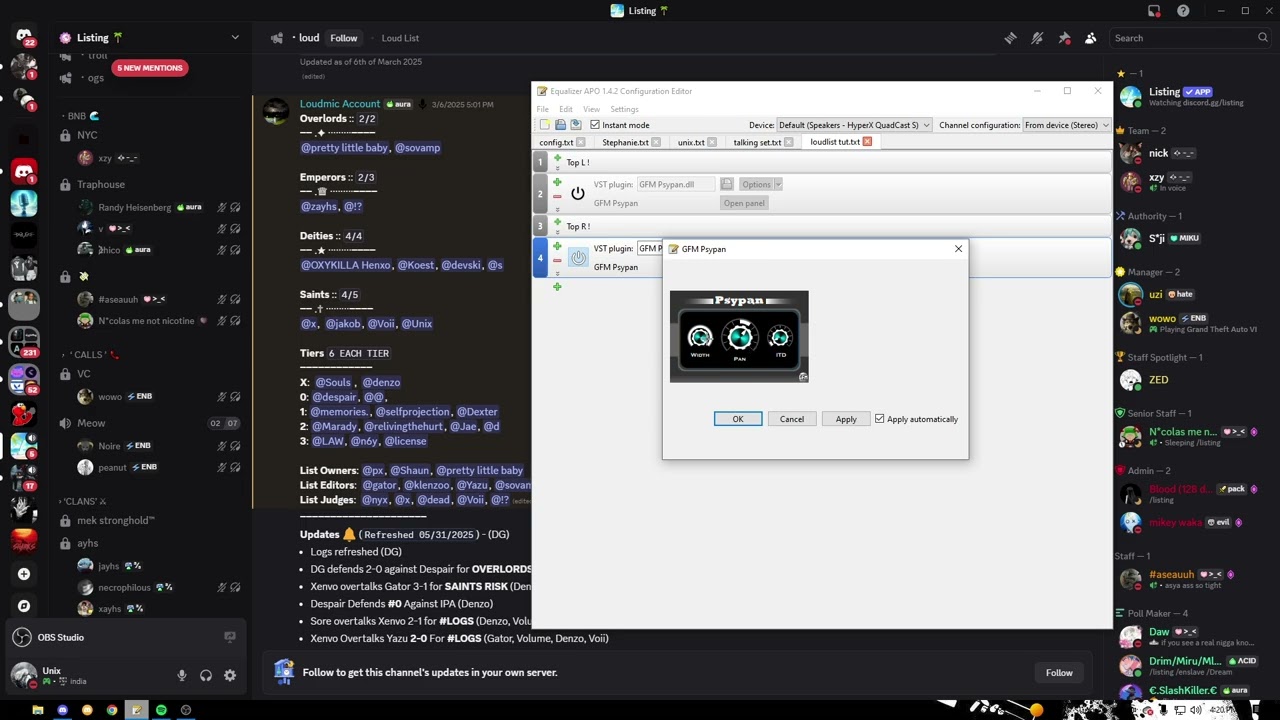Expand the 'CLANS' channel category
1280x720 pixels.
(83, 501)
